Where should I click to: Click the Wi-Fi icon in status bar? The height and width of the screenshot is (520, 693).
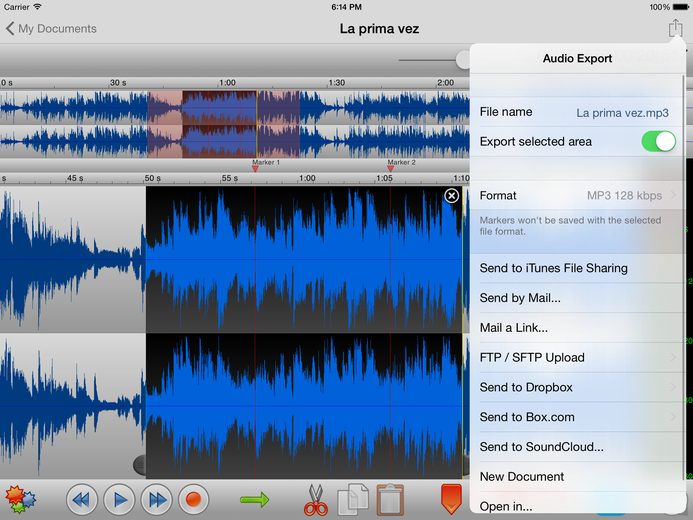coord(37,7)
